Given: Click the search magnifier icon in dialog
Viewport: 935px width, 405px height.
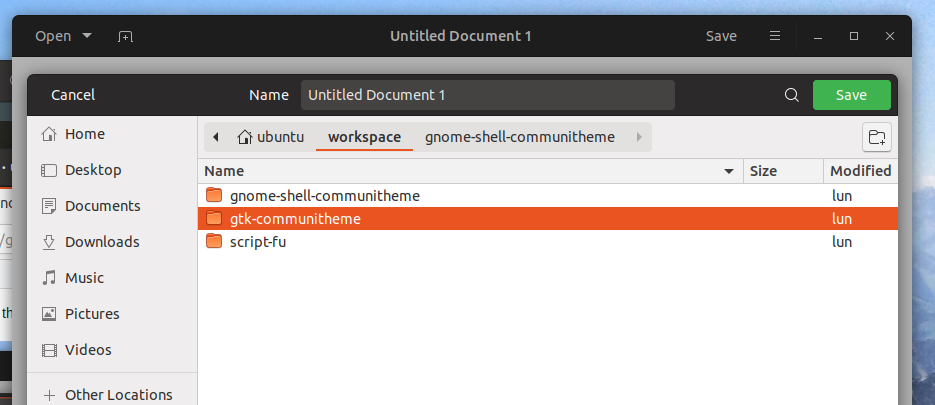Looking at the screenshot, I should pyautogui.click(x=791, y=95).
